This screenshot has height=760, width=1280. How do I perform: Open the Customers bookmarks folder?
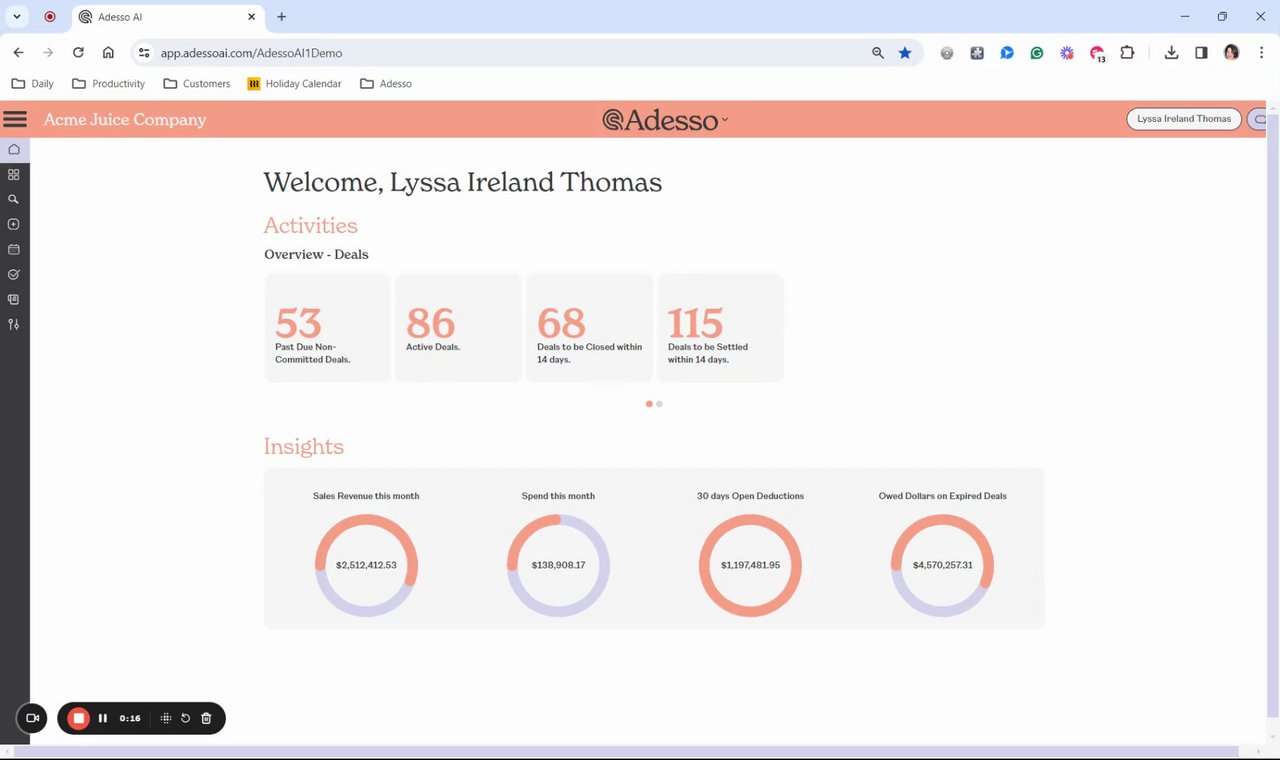pos(197,84)
